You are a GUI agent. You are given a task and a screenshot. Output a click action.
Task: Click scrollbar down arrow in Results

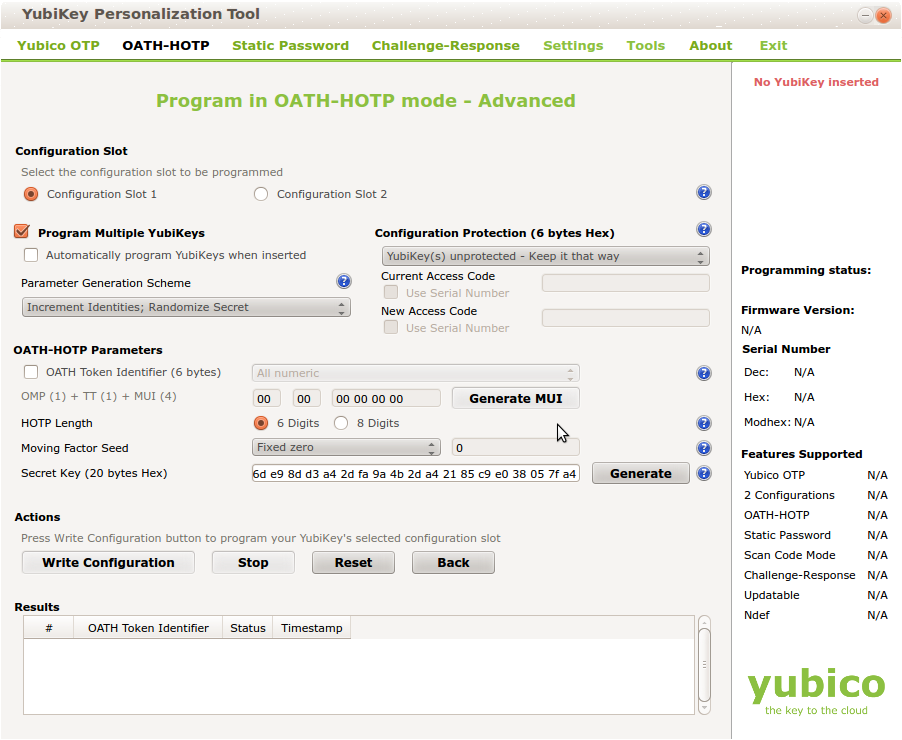pos(704,708)
